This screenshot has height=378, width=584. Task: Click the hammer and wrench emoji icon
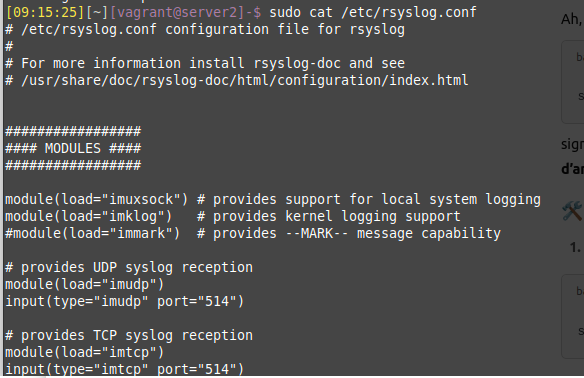click(x=572, y=211)
